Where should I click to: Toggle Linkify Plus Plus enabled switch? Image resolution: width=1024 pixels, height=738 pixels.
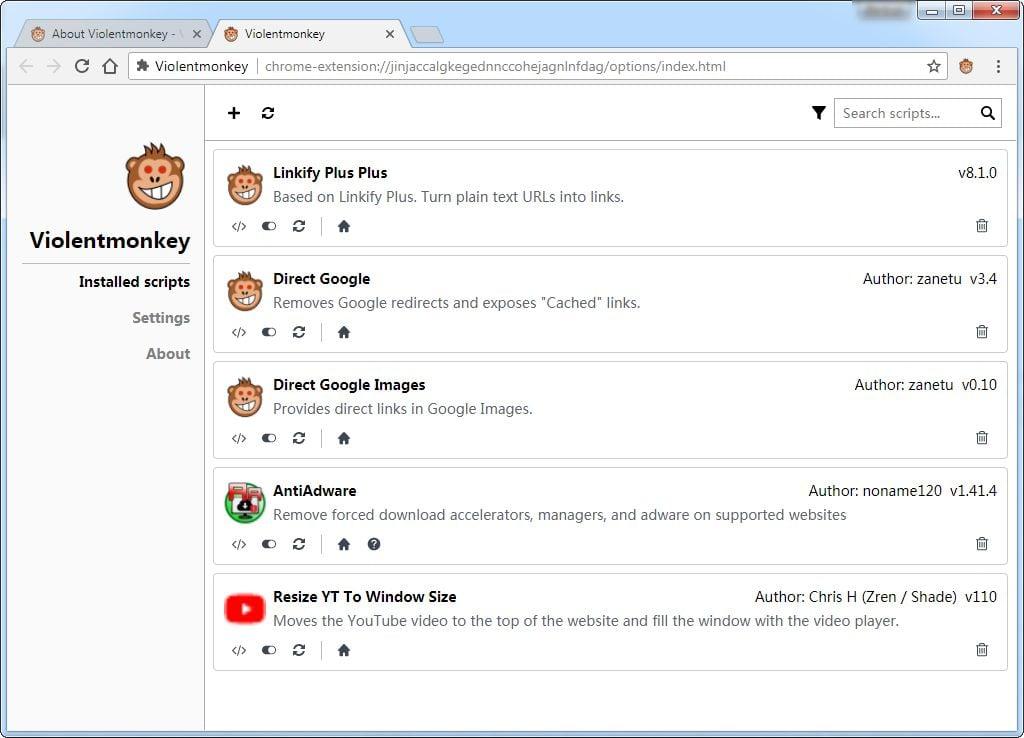pos(269,227)
